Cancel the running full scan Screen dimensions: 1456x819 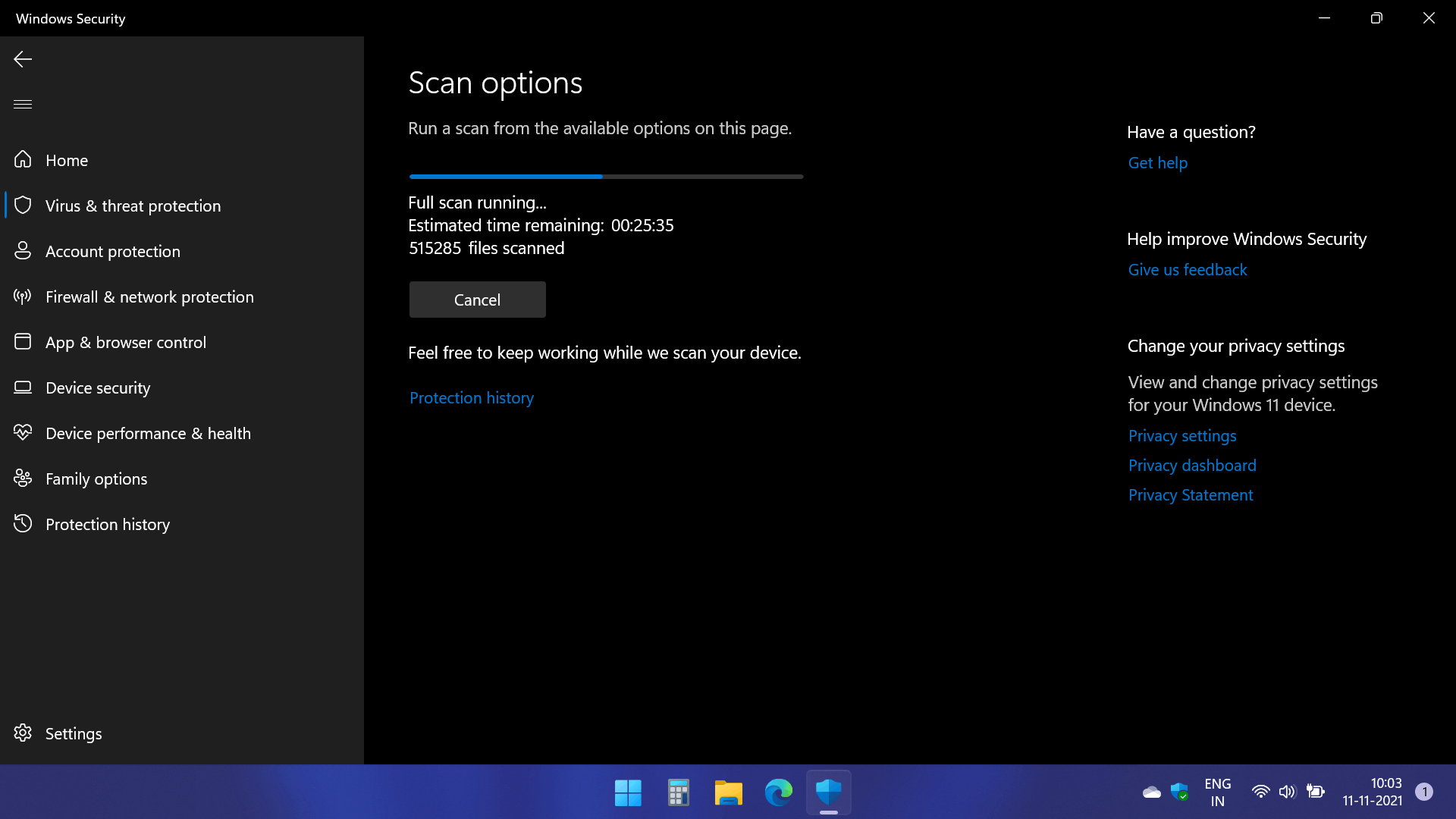pyautogui.click(x=477, y=300)
